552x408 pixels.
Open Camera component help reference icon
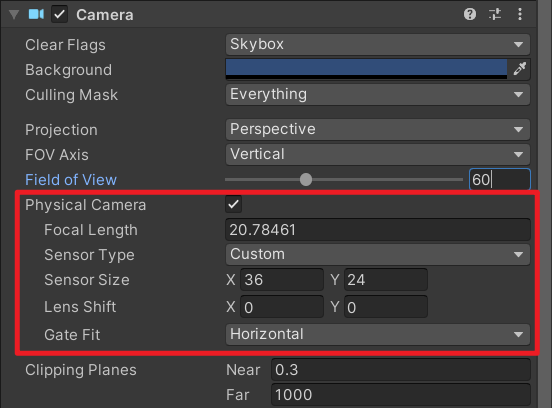click(x=470, y=14)
